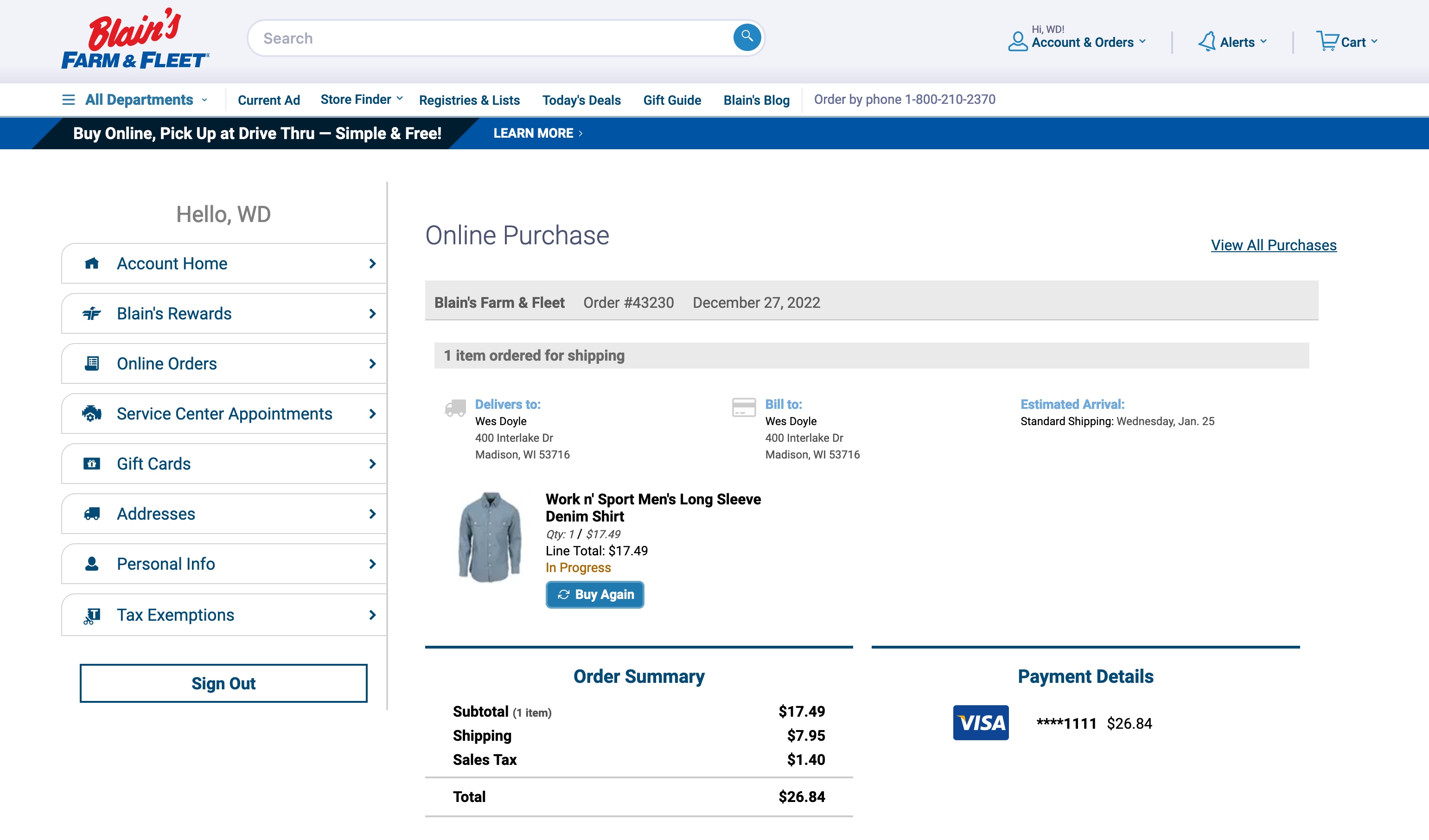Click the credit card icon by Bill to
The width and height of the screenshot is (1429, 840).
(x=744, y=407)
